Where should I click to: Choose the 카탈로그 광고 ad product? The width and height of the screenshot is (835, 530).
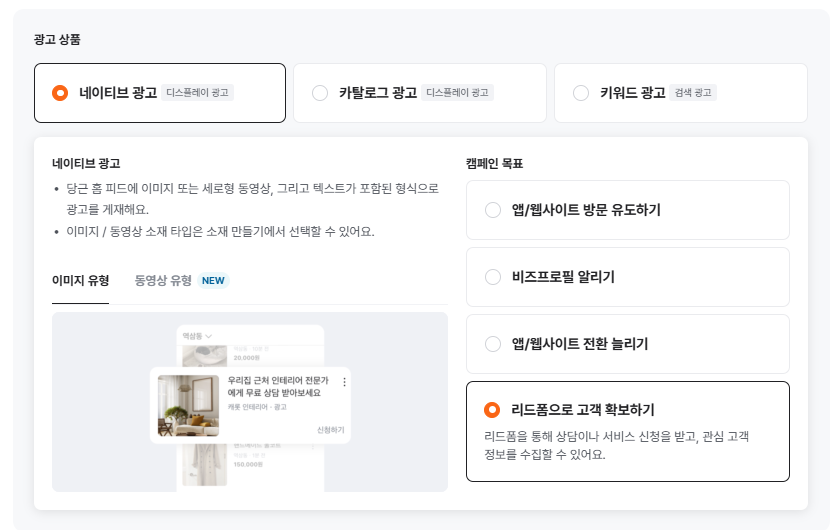[320, 93]
